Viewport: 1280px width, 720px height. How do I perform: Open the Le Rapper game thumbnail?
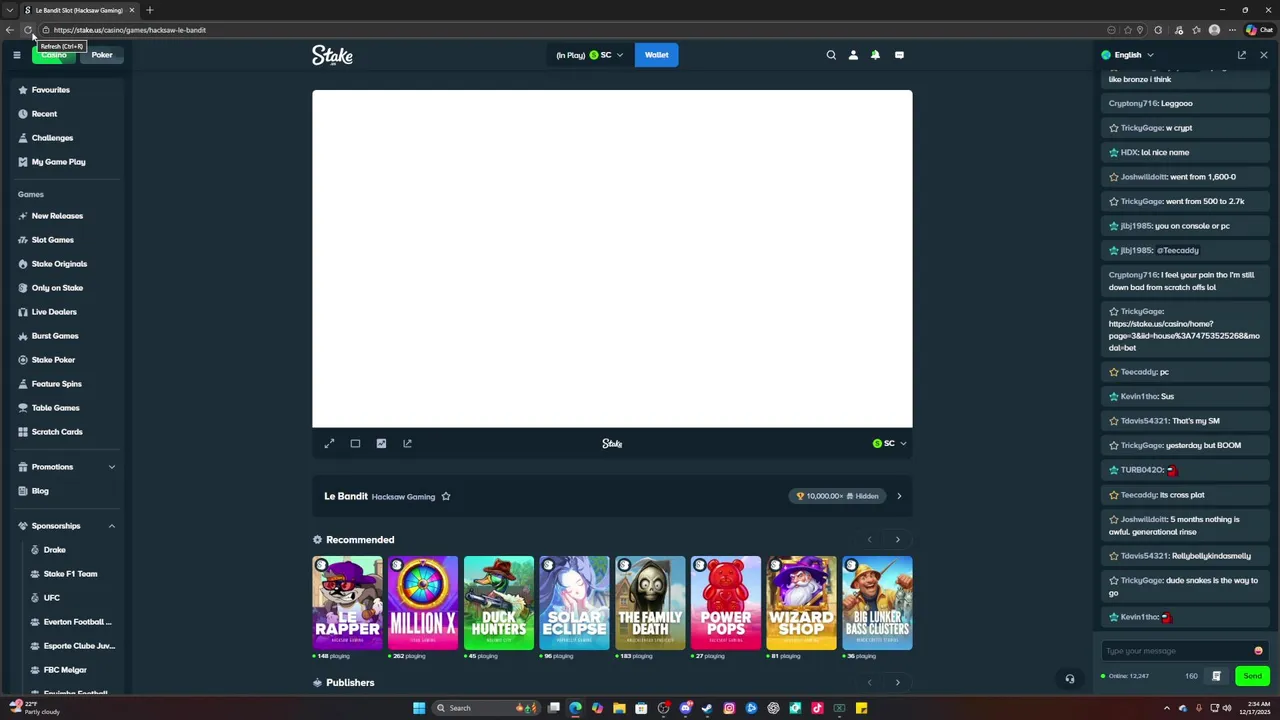coord(347,603)
